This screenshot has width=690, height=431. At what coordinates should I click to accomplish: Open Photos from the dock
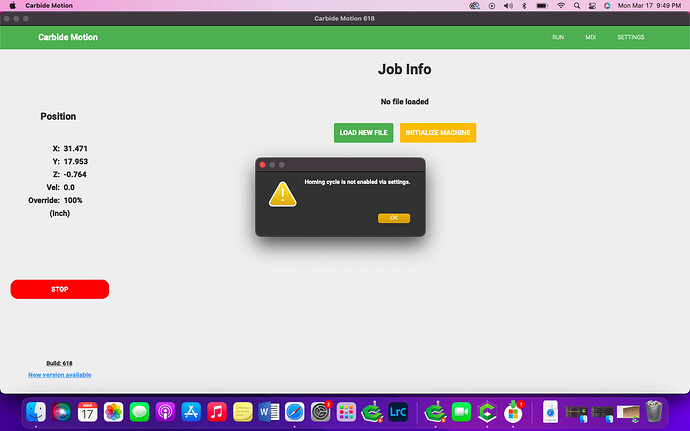tap(114, 412)
